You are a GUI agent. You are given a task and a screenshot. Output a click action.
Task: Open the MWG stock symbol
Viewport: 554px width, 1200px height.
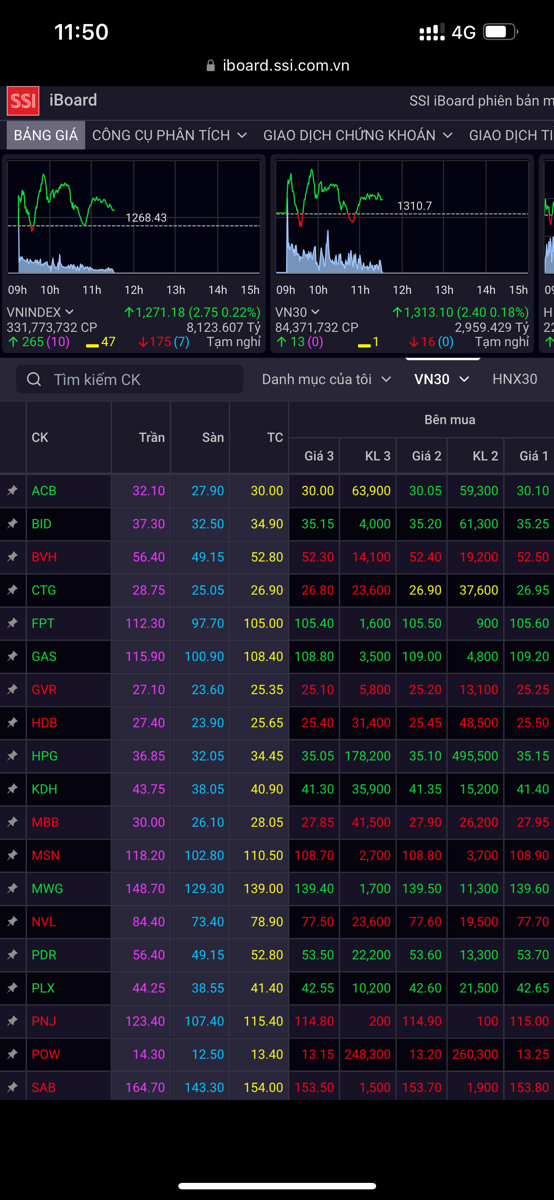coord(47,888)
